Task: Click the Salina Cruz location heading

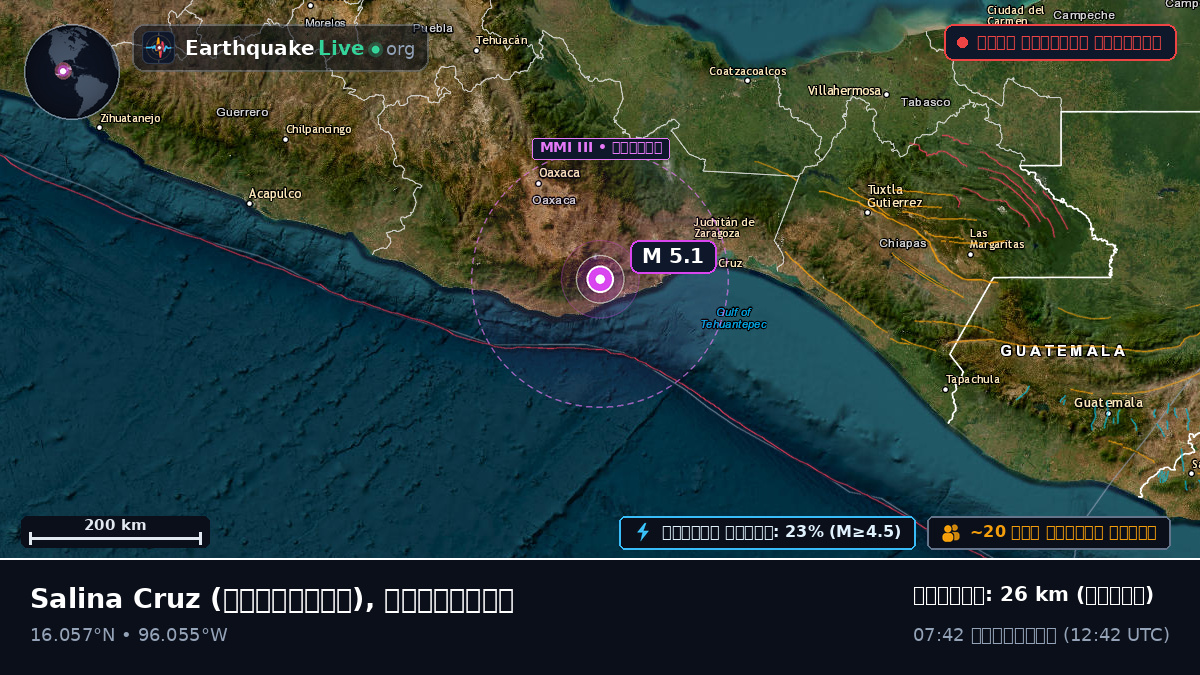Action: (x=272, y=599)
